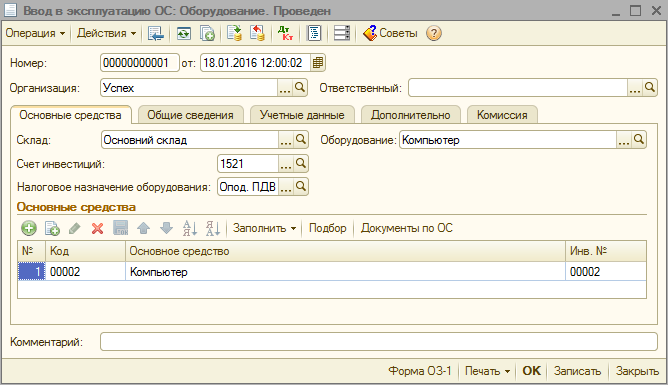Add a new row with green plus
This screenshot has height=385, width=668.
(29, 228)
